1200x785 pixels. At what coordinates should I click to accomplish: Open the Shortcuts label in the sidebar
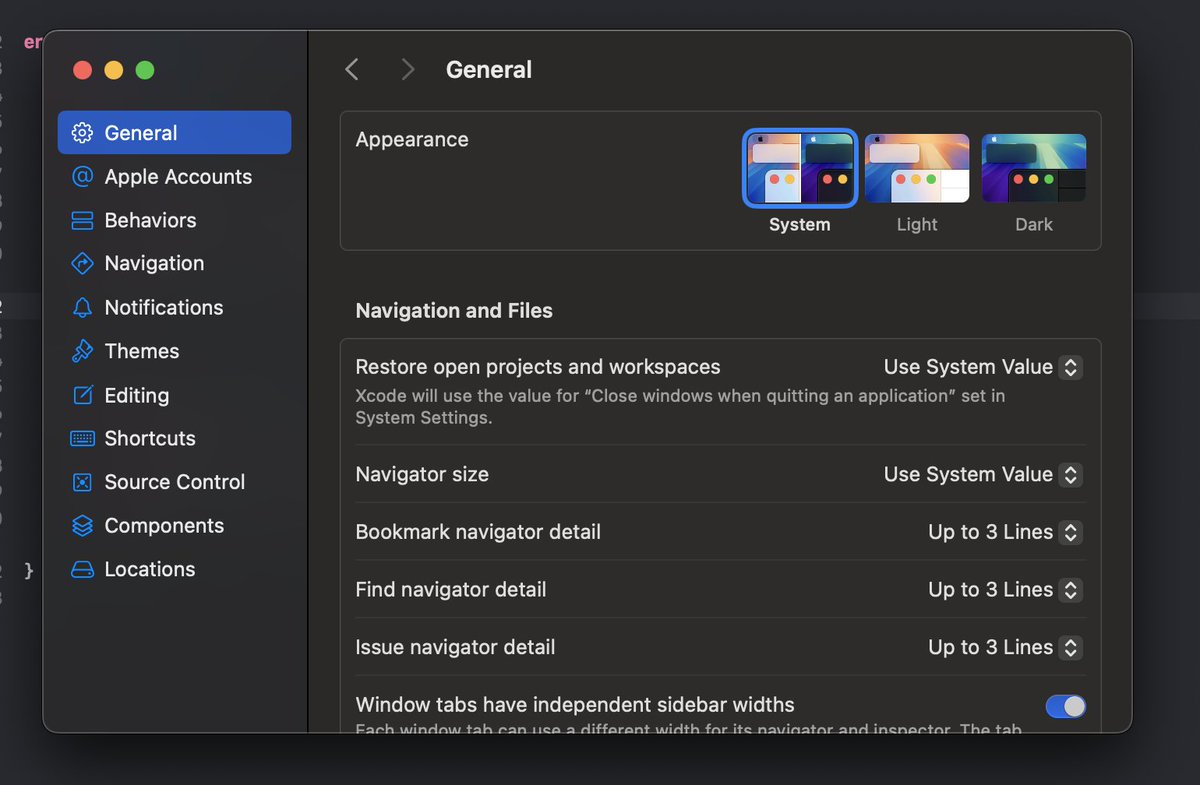point(150,438)
